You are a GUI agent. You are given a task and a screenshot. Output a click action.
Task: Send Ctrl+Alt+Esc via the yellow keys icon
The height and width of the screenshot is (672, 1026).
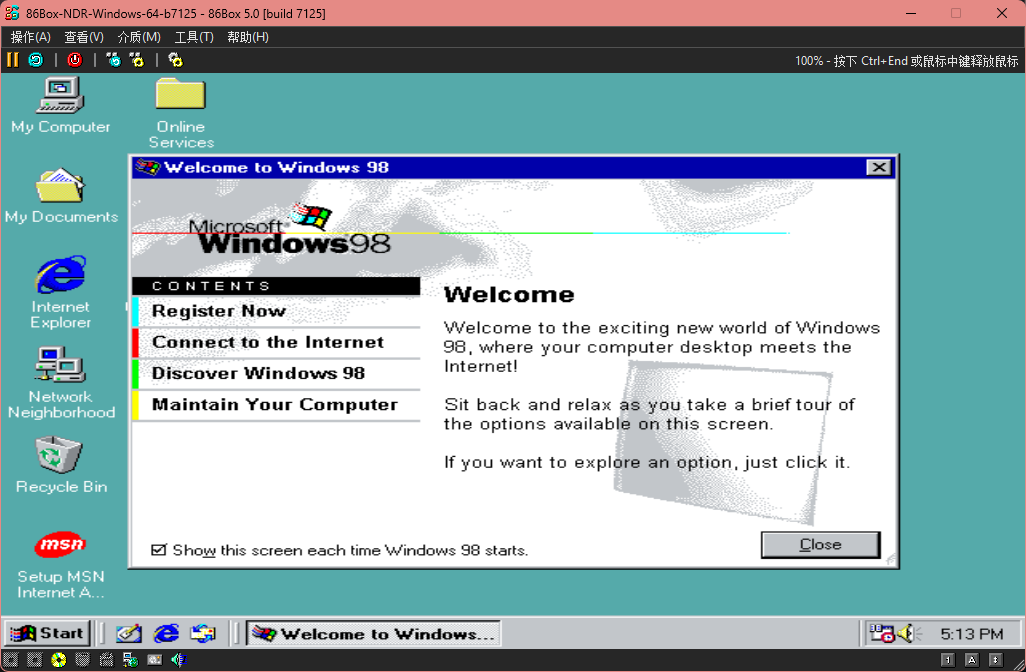click(x=137, y=60)
